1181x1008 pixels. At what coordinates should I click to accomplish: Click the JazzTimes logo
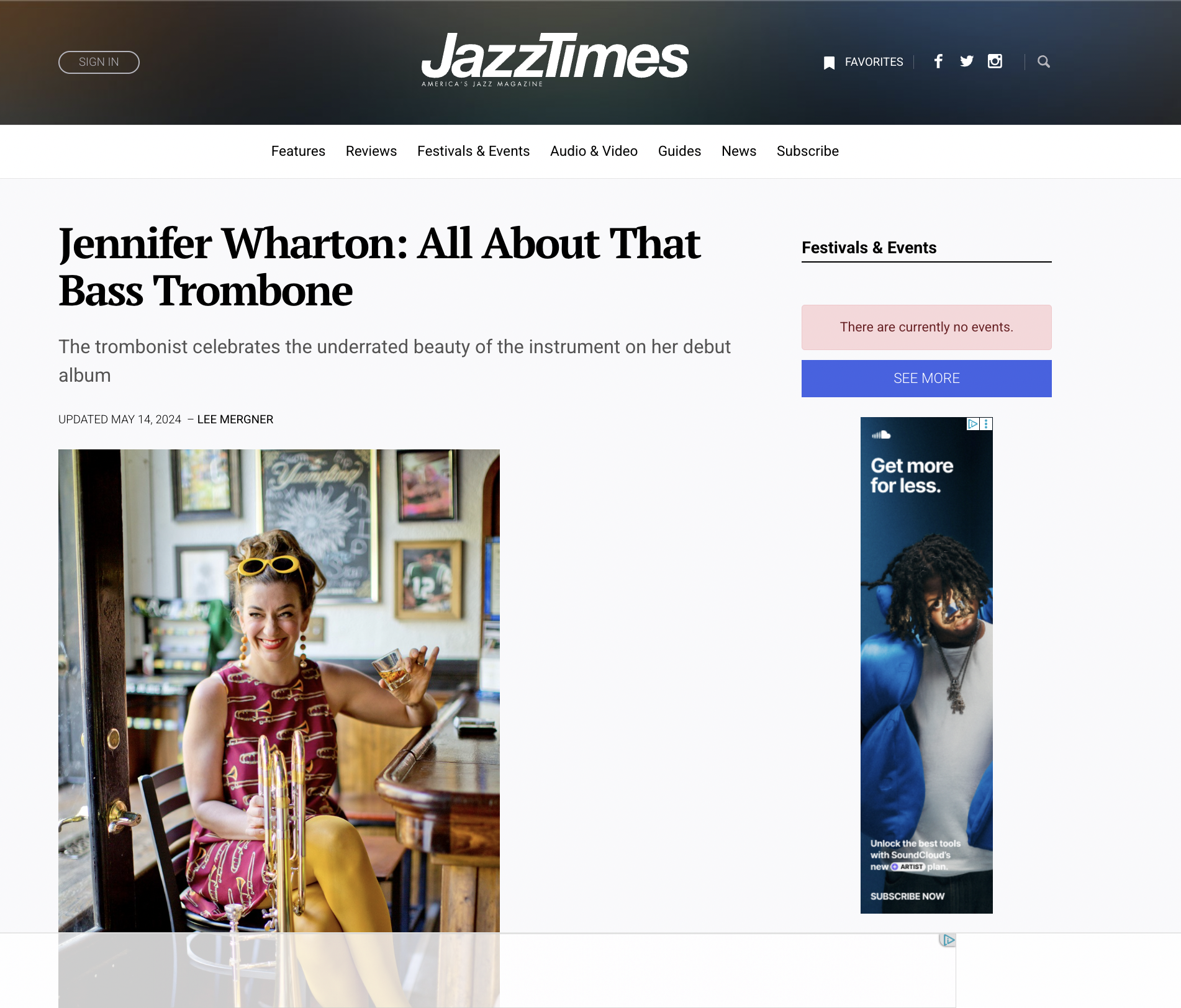coord(554,60)
